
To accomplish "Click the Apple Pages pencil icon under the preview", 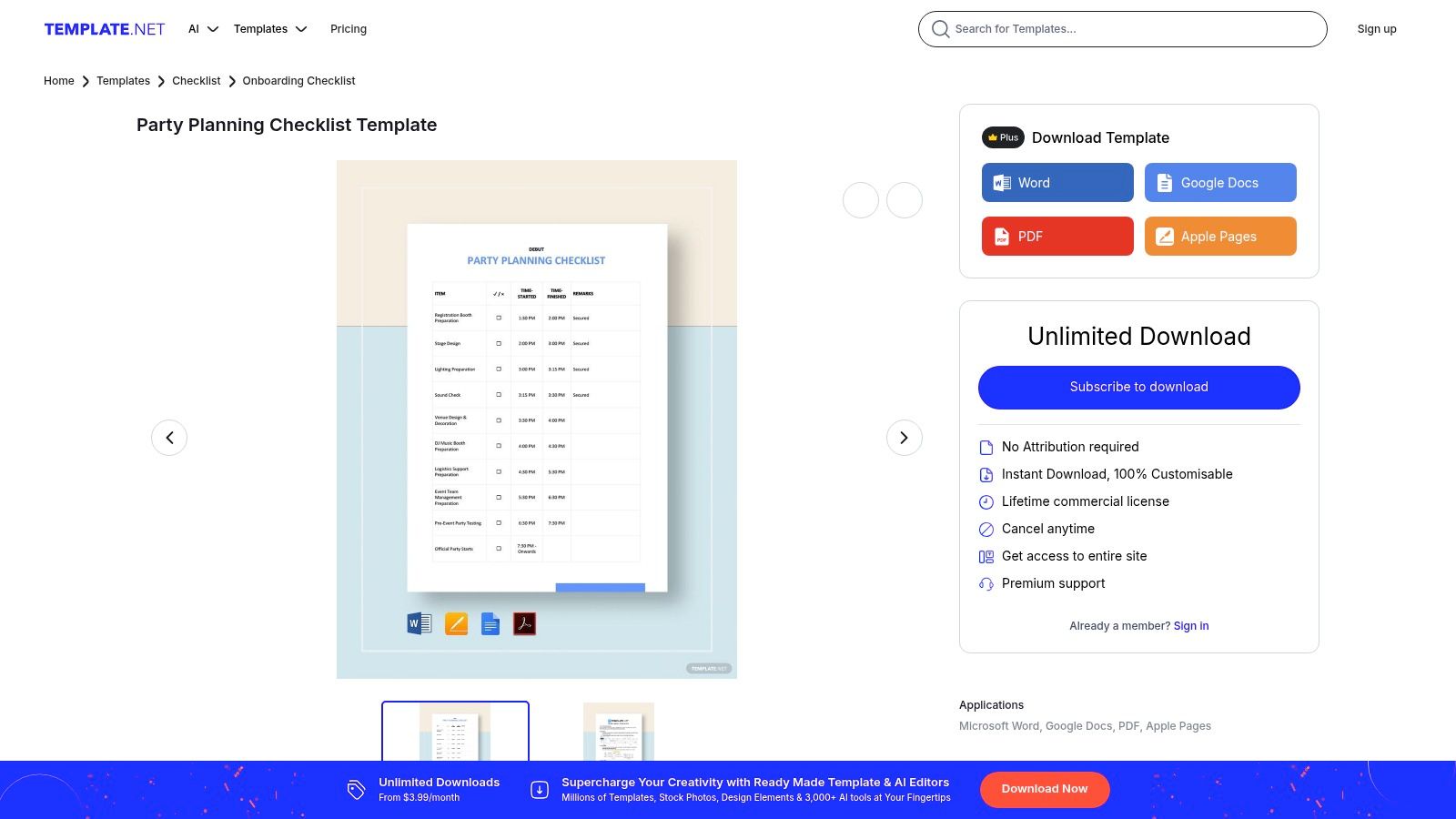I will click(x=456, y=623).
